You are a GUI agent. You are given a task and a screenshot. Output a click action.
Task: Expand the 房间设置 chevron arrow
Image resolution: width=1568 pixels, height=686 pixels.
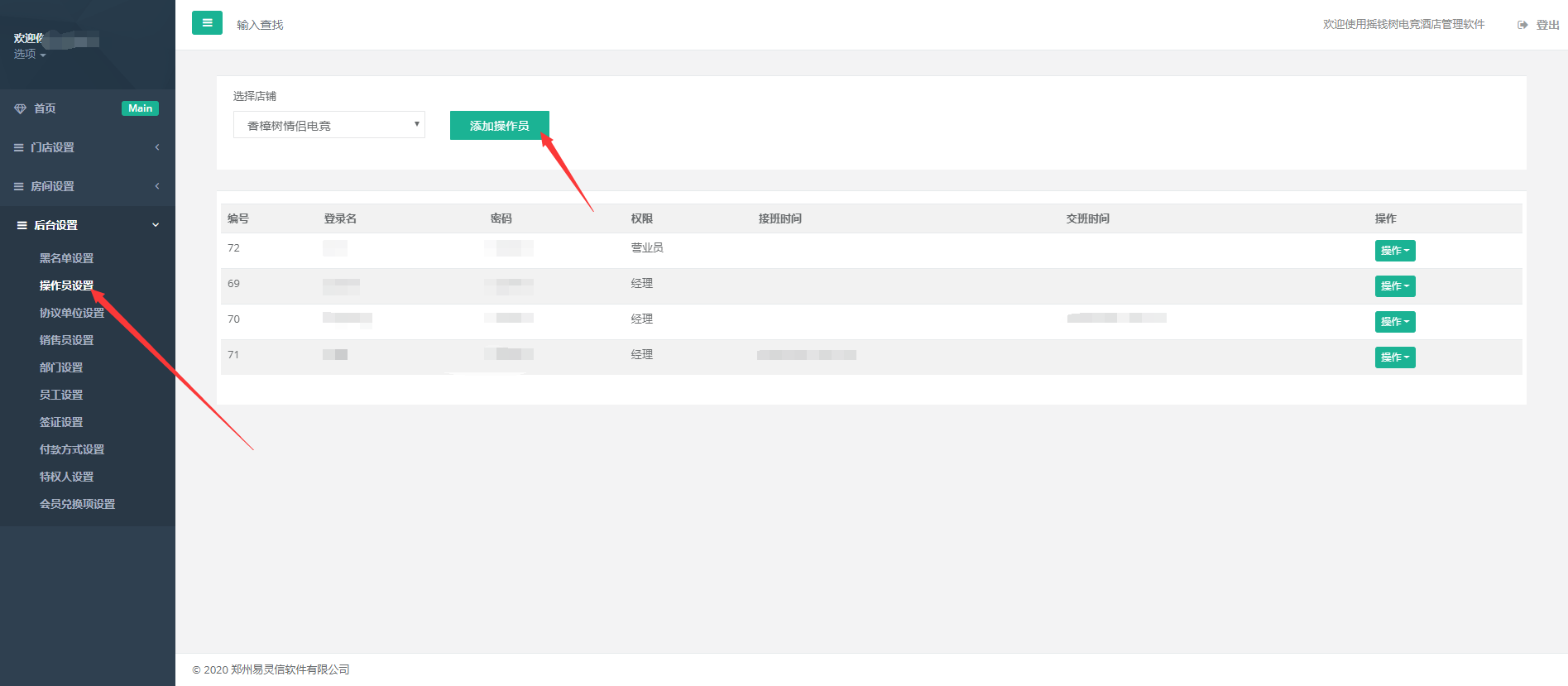pyautogui.click(x=157, y=186)
